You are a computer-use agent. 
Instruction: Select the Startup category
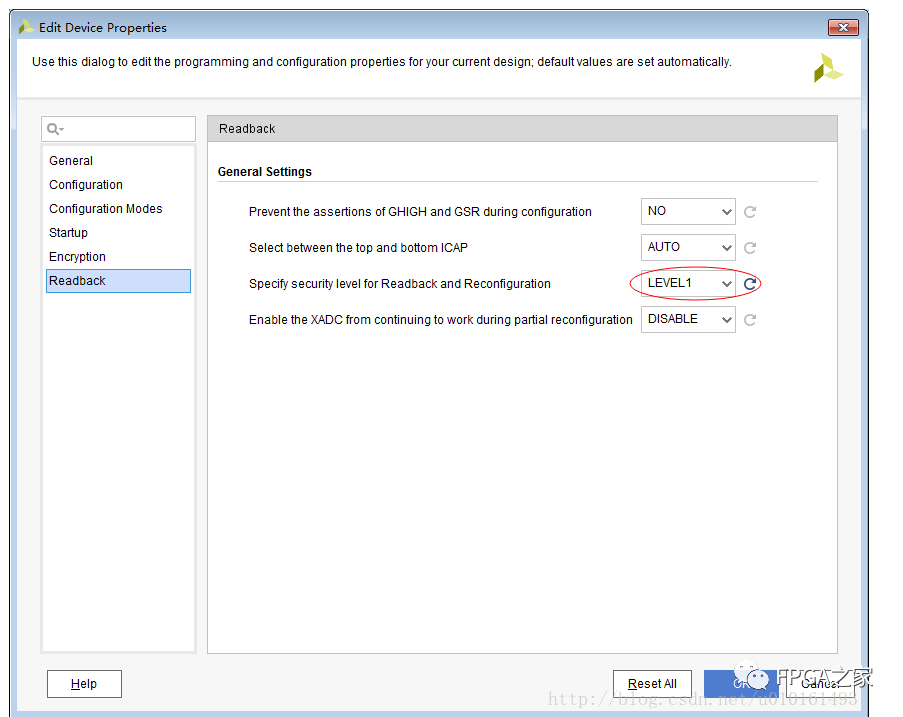click(x=69, y=233)
